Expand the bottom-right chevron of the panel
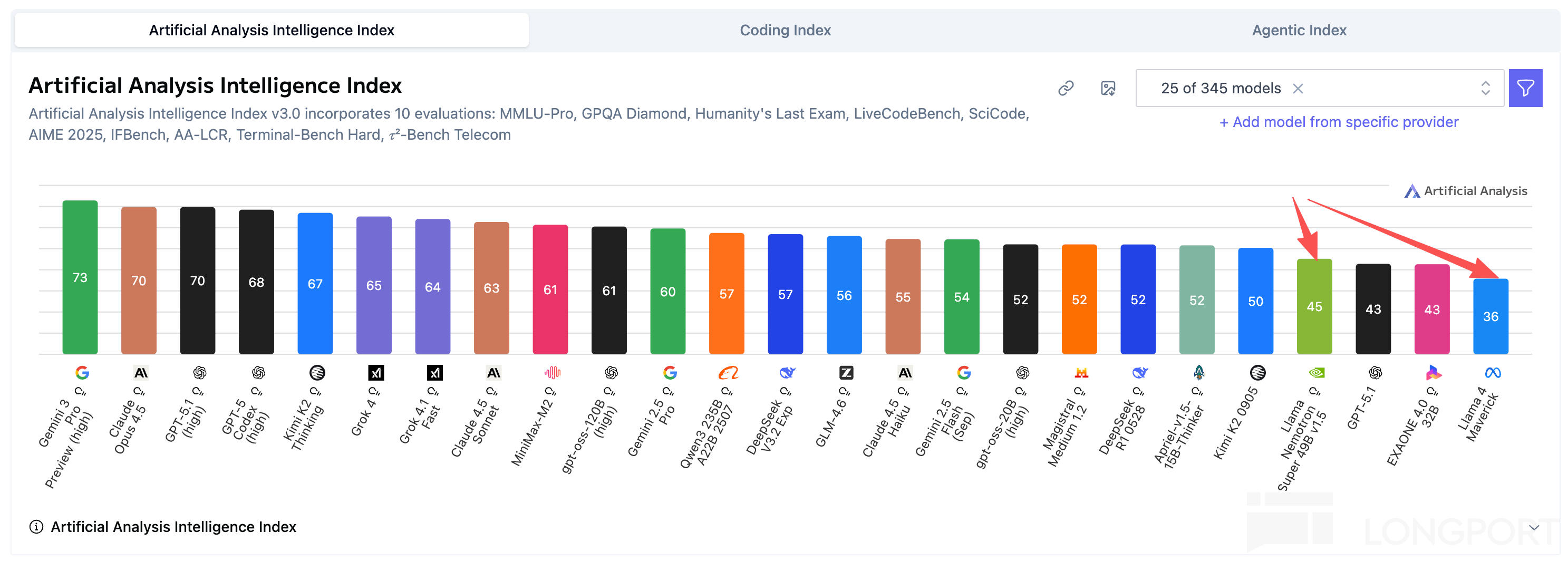The image size is (1568, 561). (x=1533, y=527)
